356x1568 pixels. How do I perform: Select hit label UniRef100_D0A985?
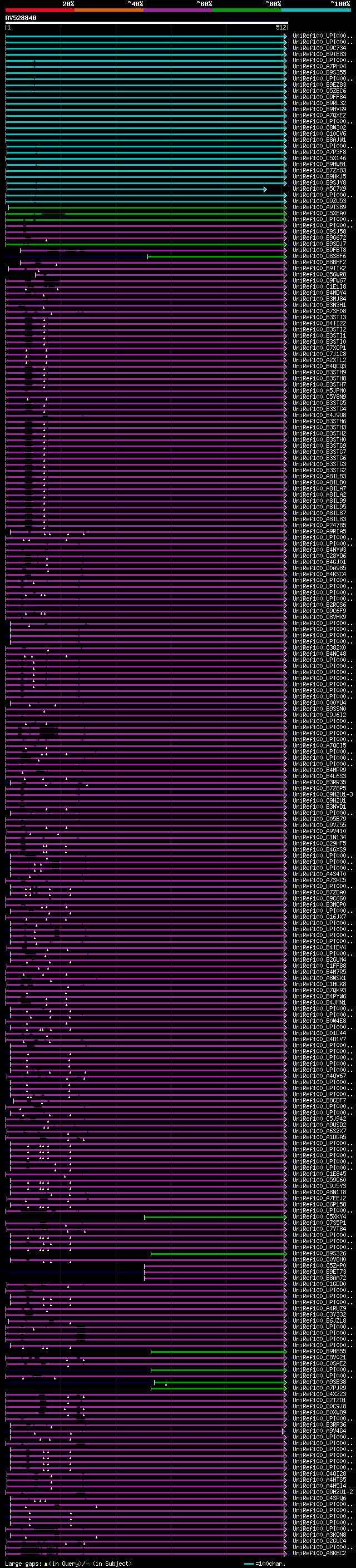pyautogui.click(x=319, y=568)
